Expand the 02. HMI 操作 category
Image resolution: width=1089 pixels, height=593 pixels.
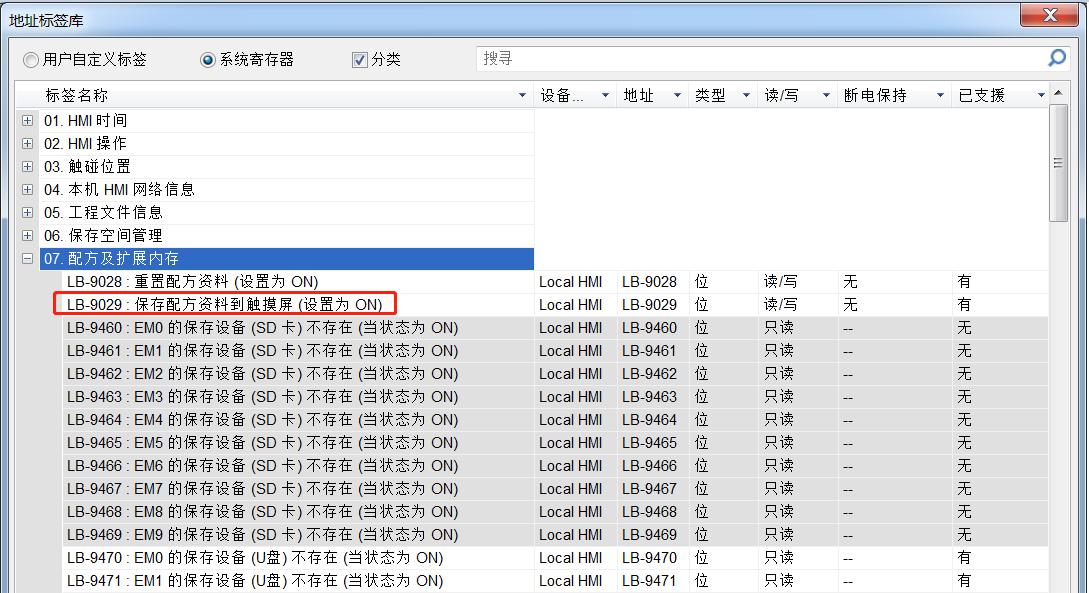click(x=27, y=144)
